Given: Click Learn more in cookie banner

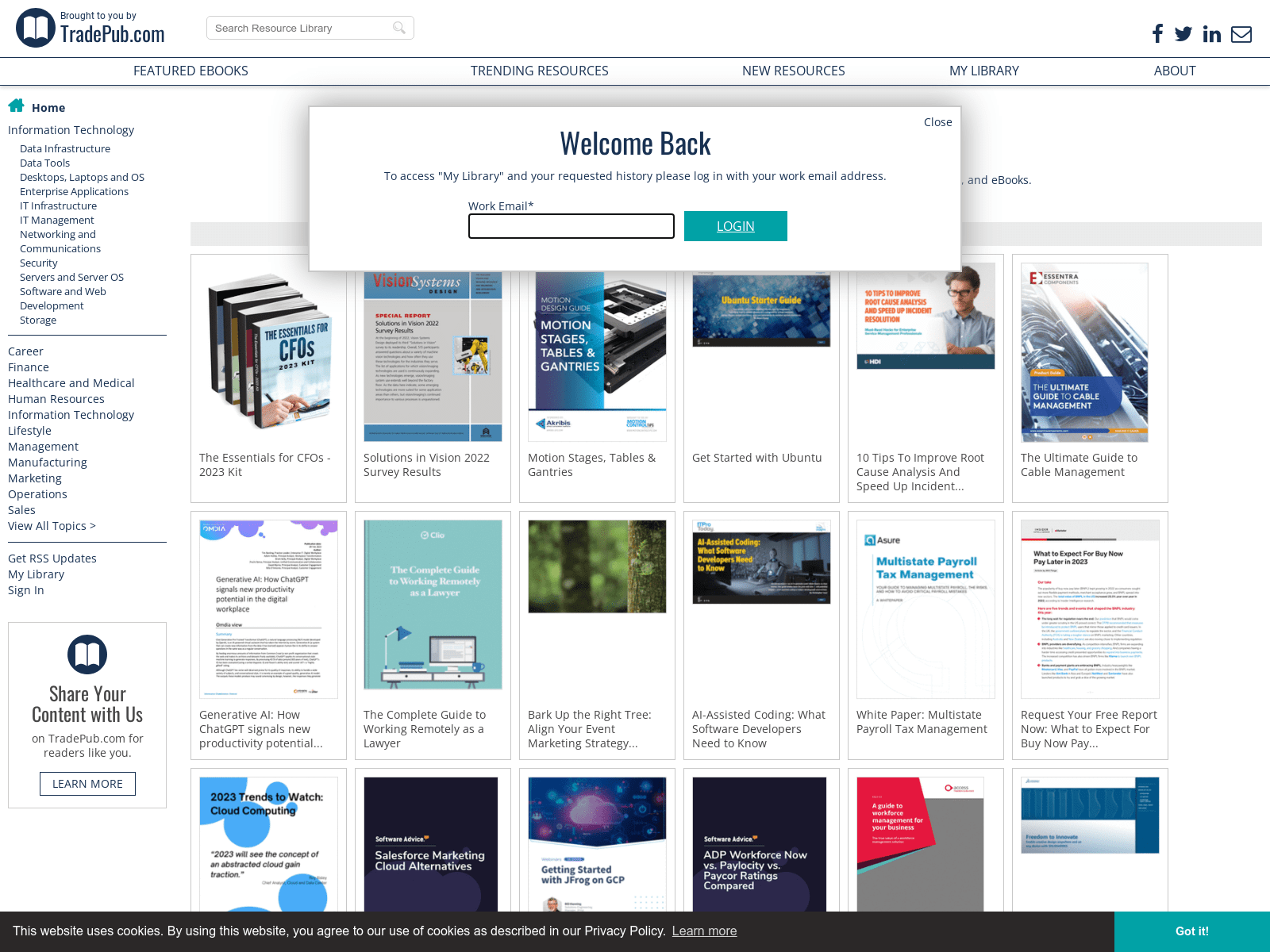Looking at the screenshot, I should tap(704, 931).
